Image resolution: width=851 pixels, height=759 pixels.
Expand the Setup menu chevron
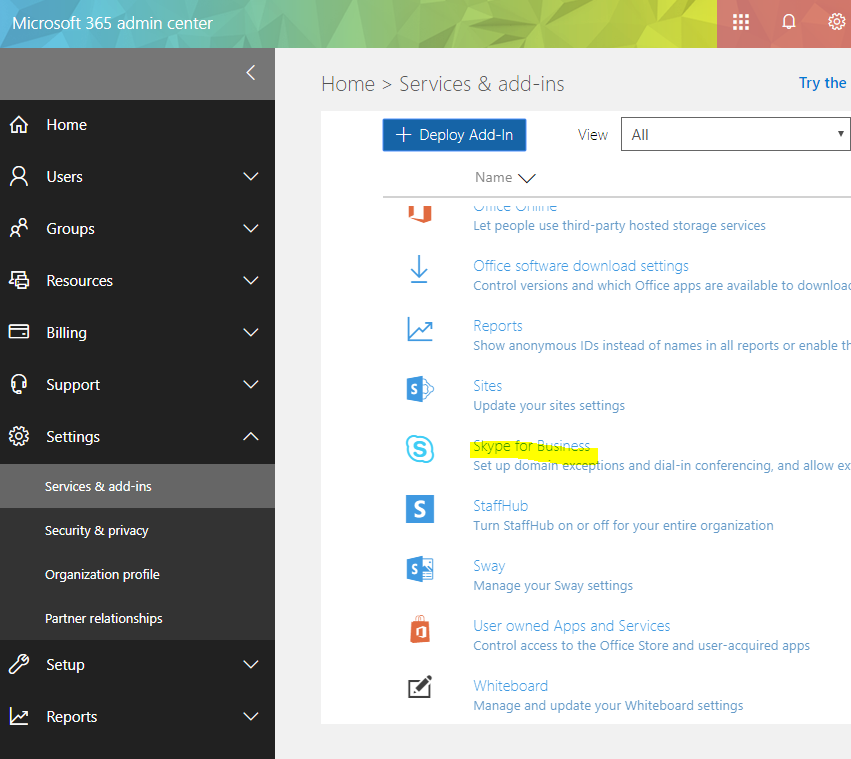(251, 664)
